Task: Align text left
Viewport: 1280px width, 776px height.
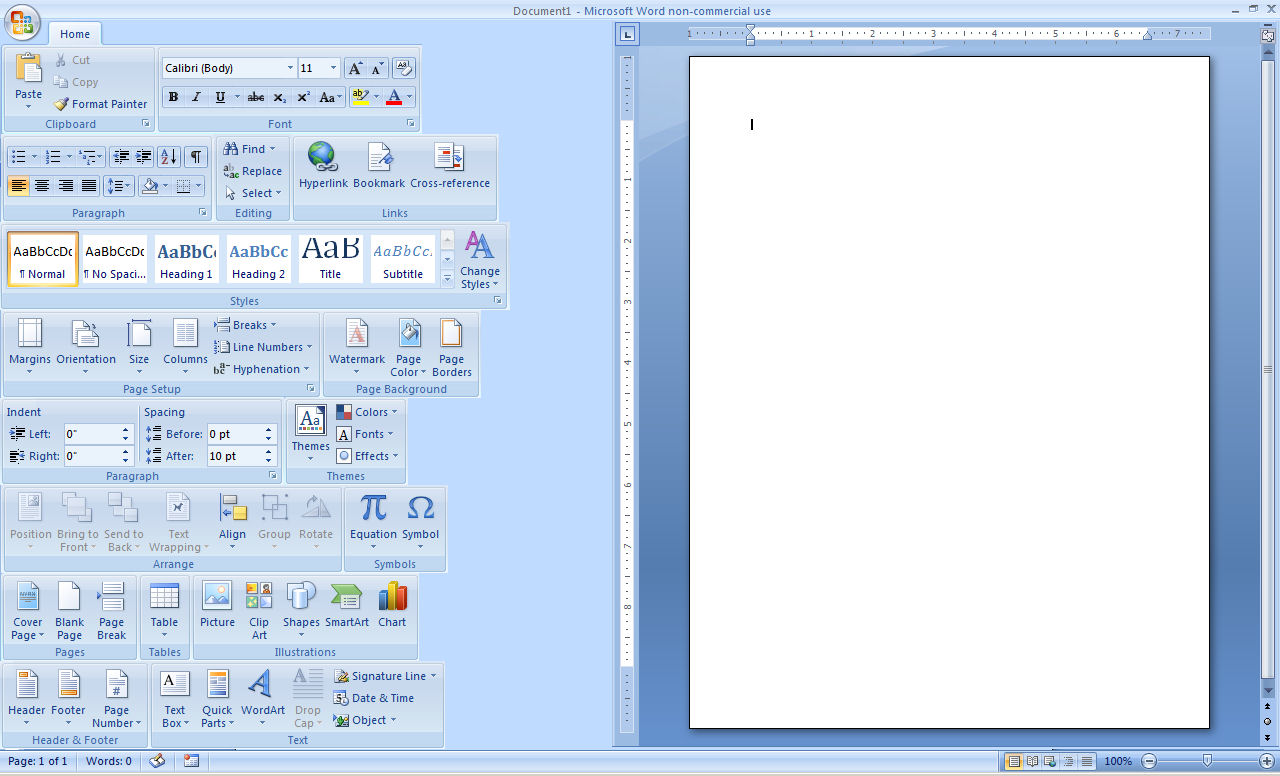Action: click(x=18, y=185)
